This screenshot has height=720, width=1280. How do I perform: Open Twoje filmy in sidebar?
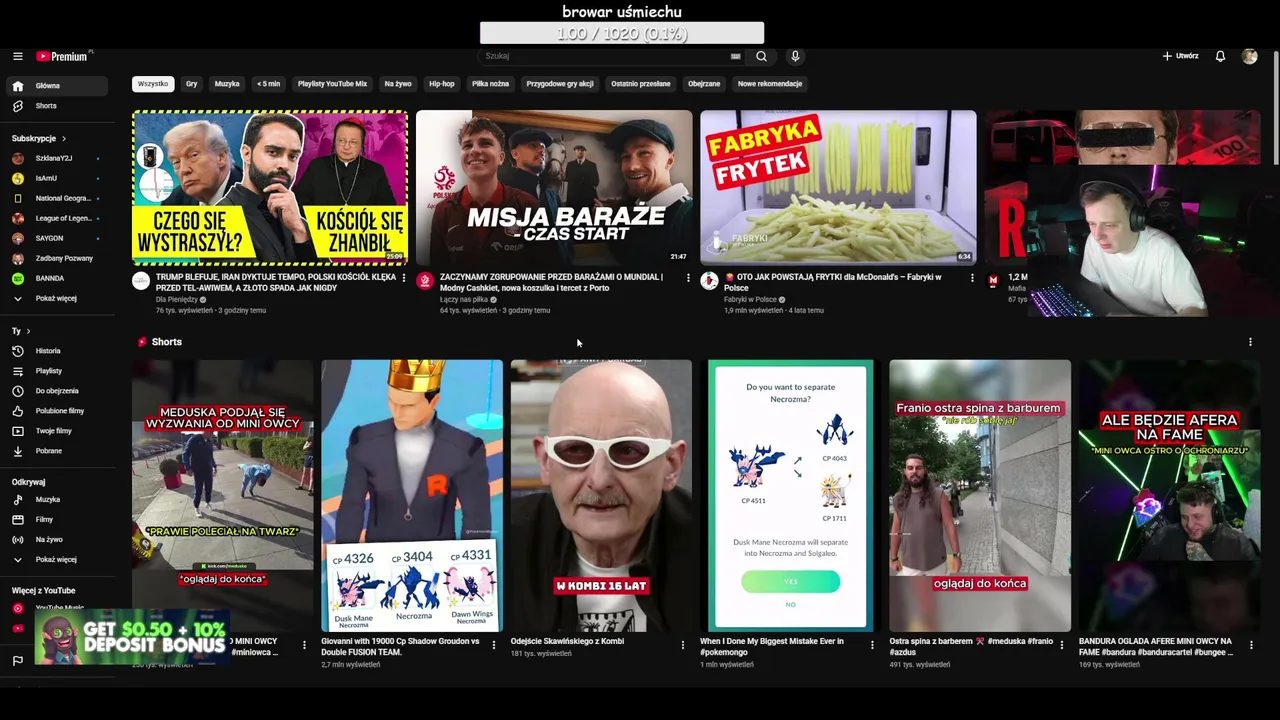tap(56, 431)
